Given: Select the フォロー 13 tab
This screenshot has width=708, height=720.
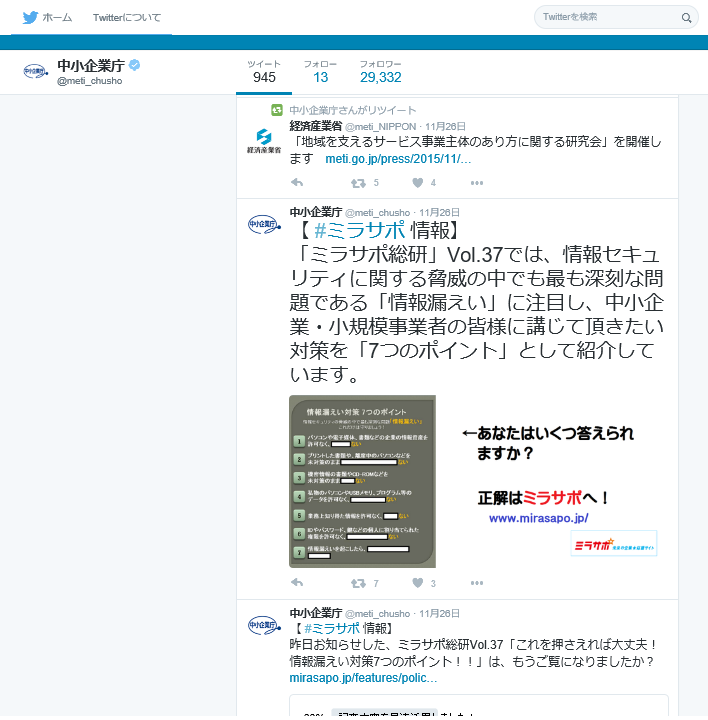Looking at the screenshot, I should coord(320,72).
